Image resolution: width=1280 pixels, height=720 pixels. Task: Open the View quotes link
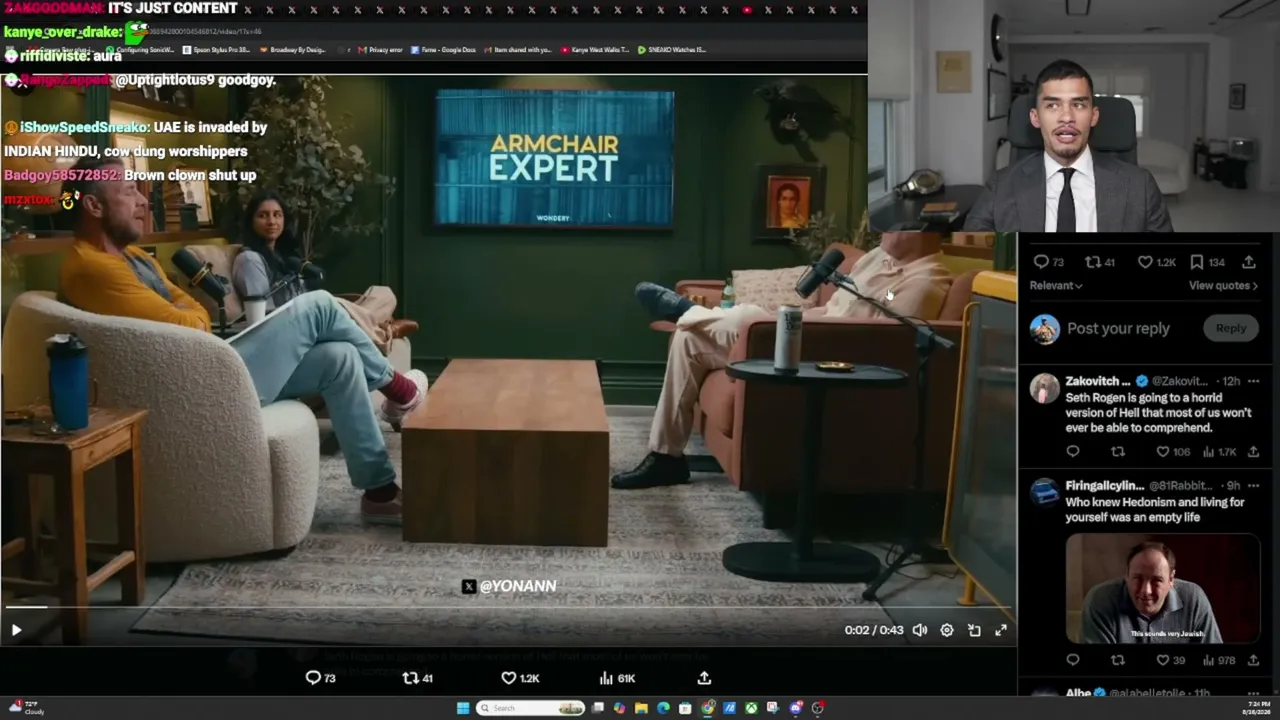tap(1223, 286)
